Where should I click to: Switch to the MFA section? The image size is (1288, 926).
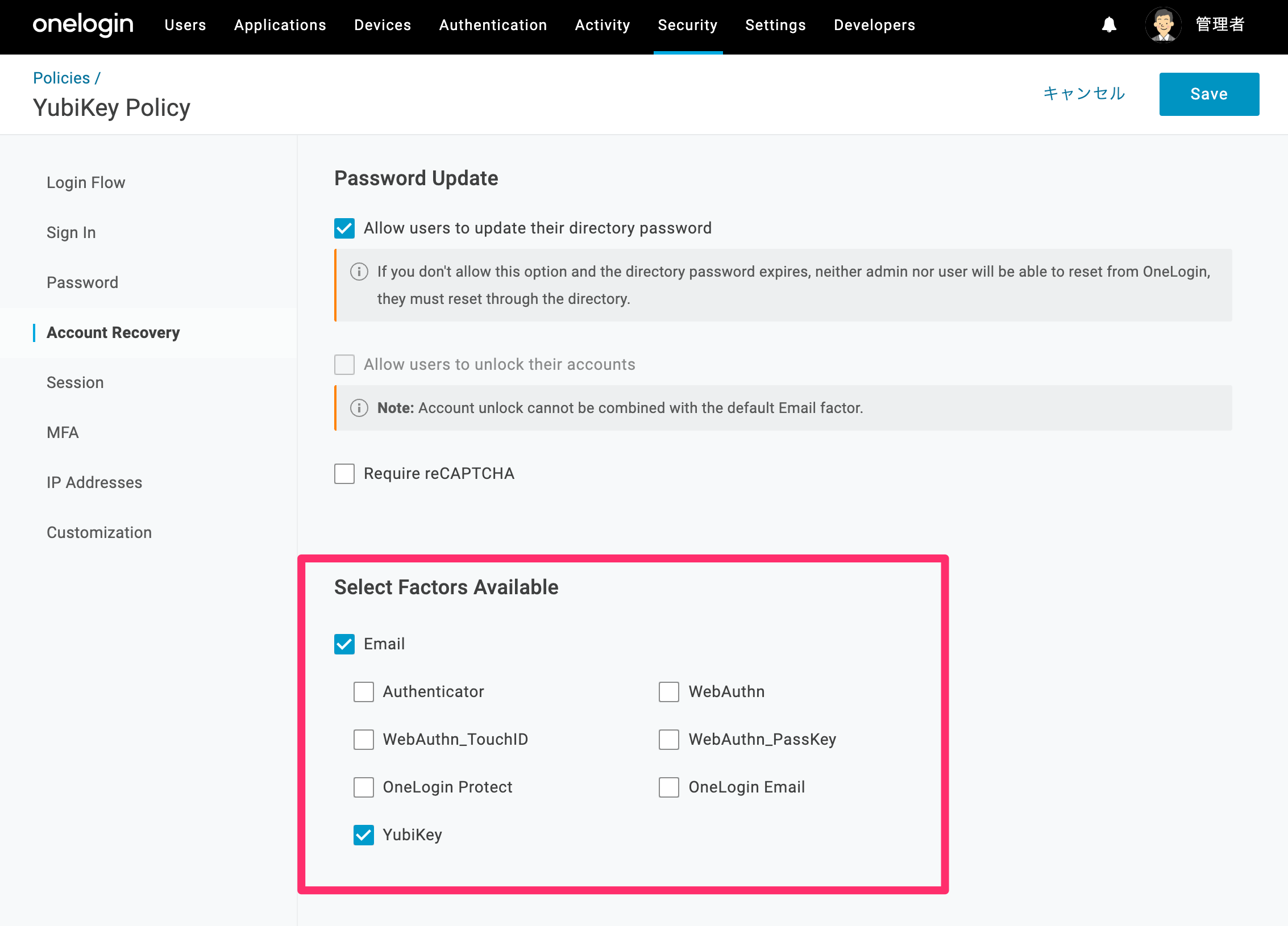click(63, 432)
